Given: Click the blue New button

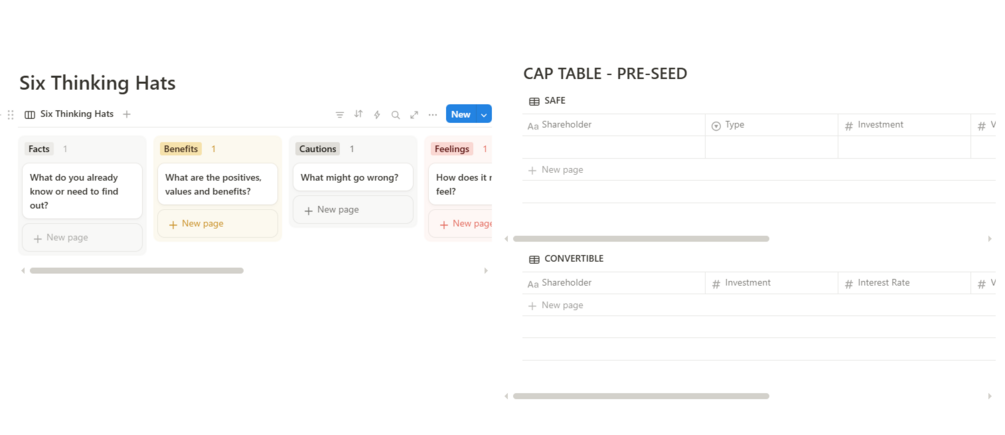Looking at the screenshot, I should pyautogui.click(x=460, y=115).
